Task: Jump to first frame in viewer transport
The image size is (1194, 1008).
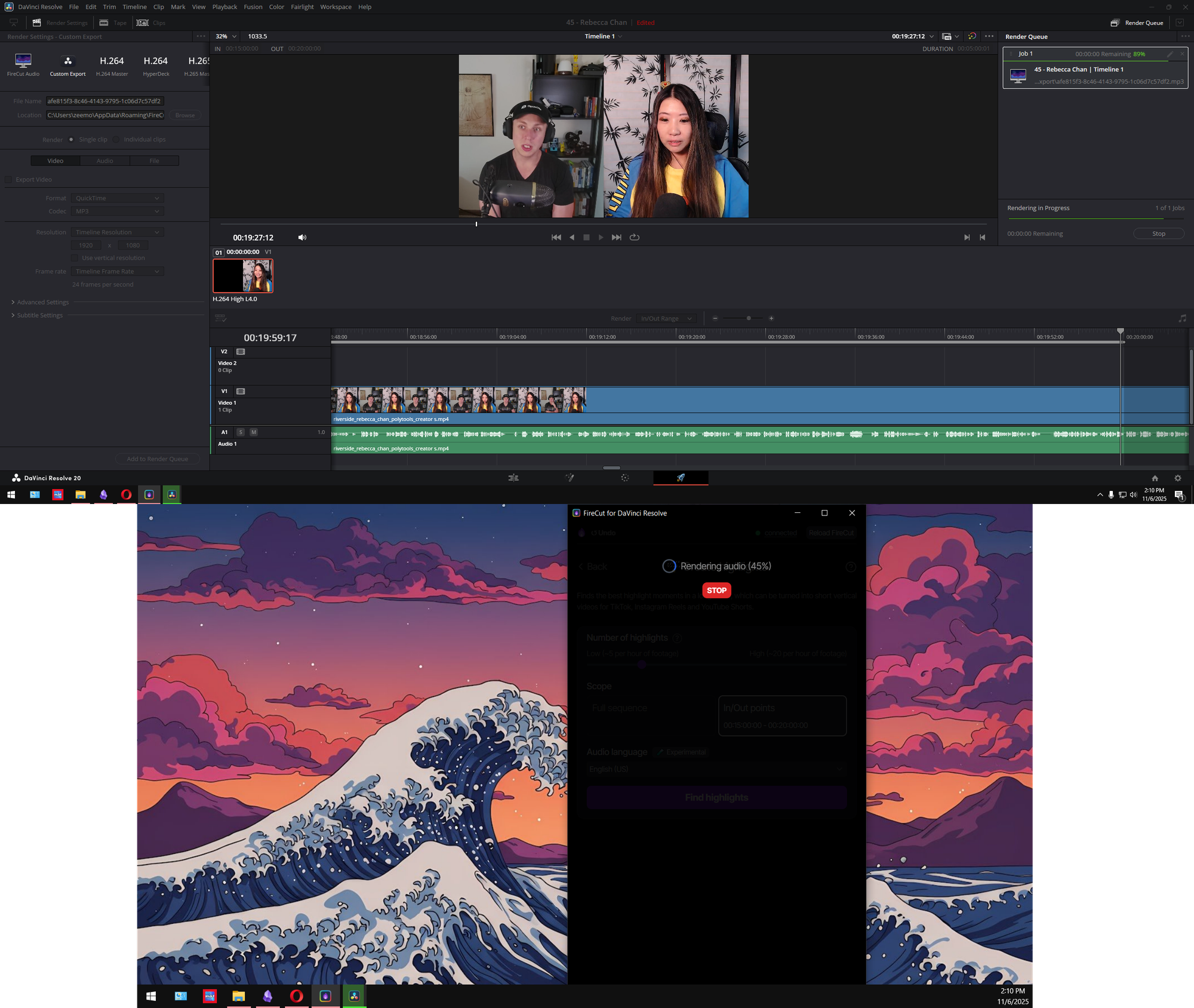Action: (556, 237)
